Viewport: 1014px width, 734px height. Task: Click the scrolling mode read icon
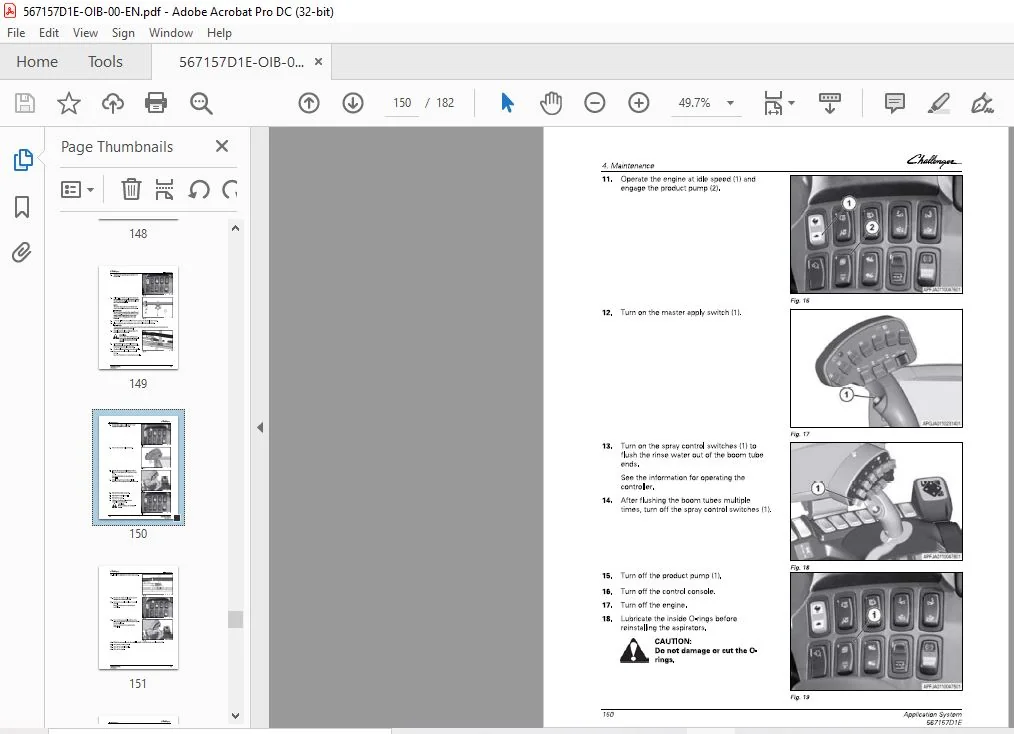coord(830,103)
